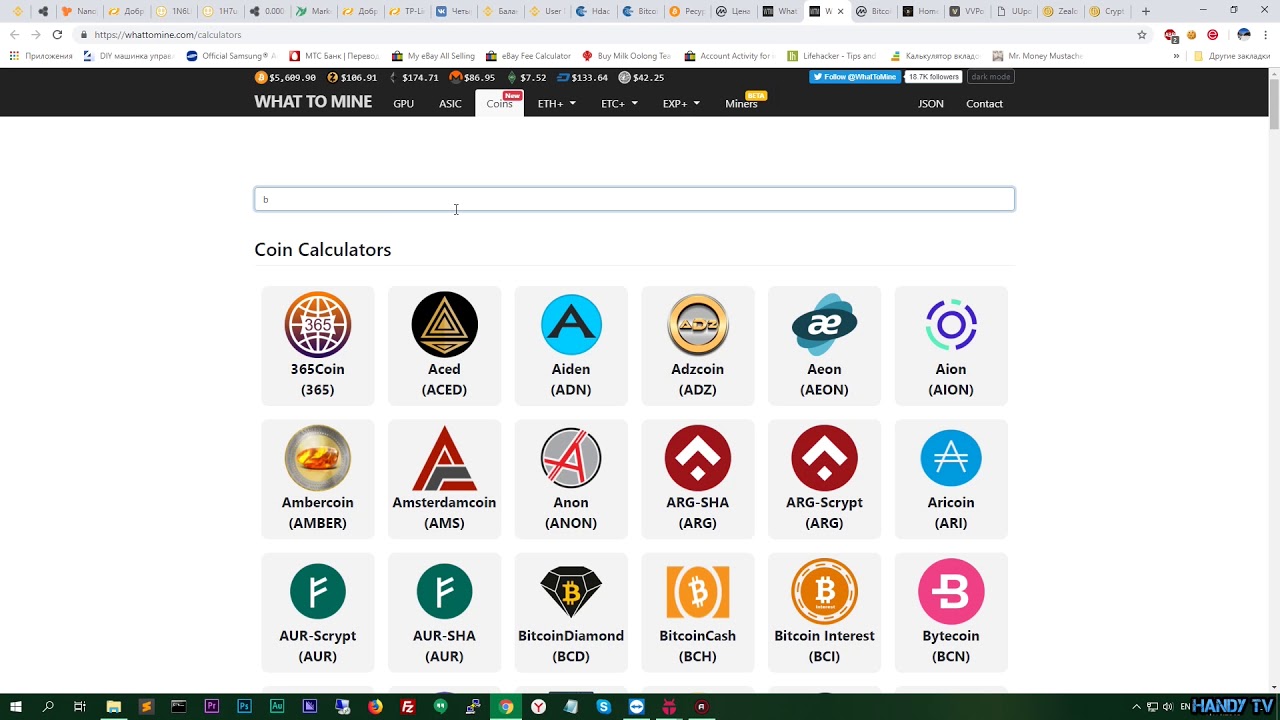Expand the EXP+ dropdown menu

tap(681, 104)
